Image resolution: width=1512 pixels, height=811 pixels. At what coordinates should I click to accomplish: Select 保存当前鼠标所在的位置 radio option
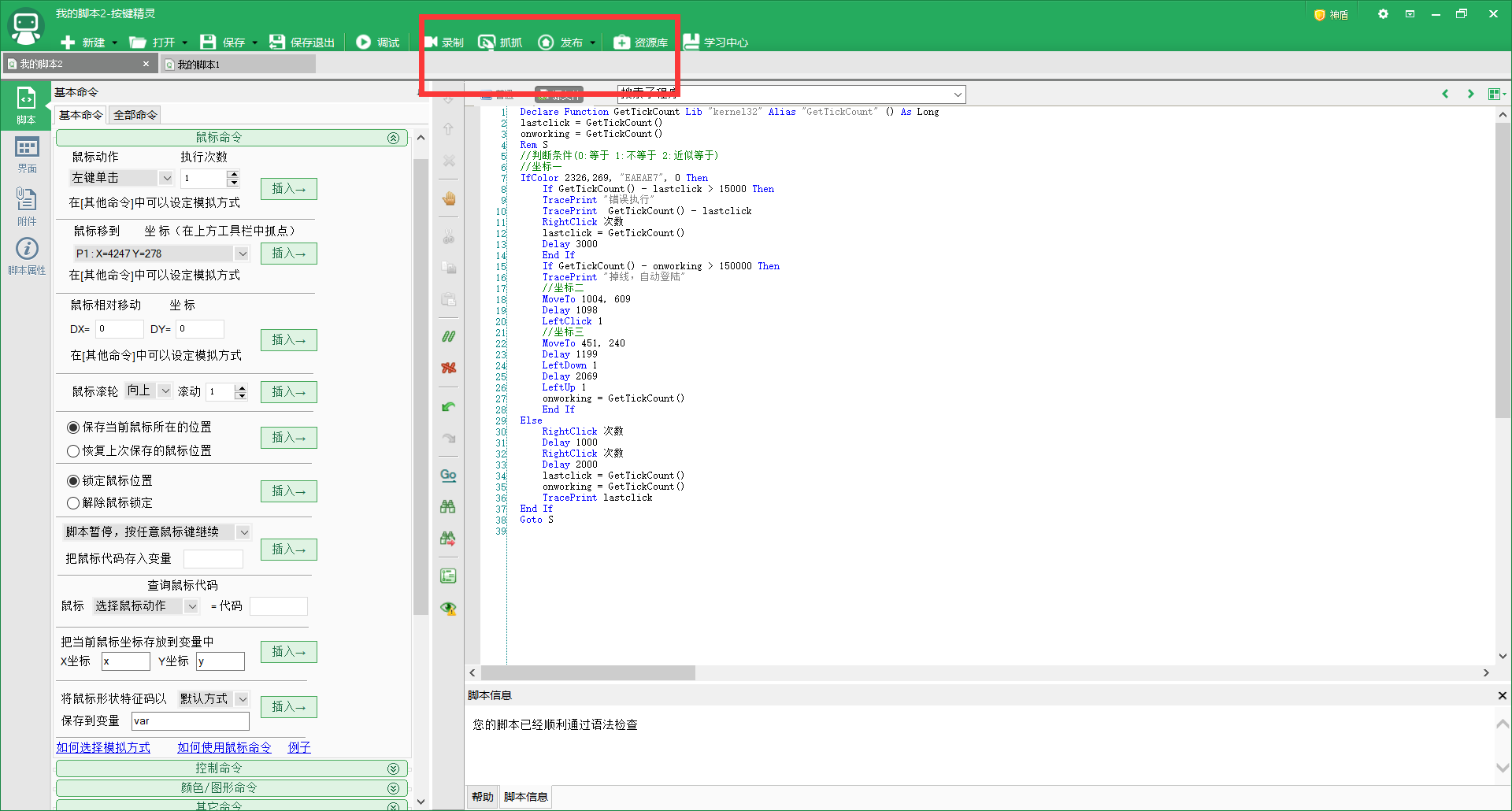[x=73, y=428]
